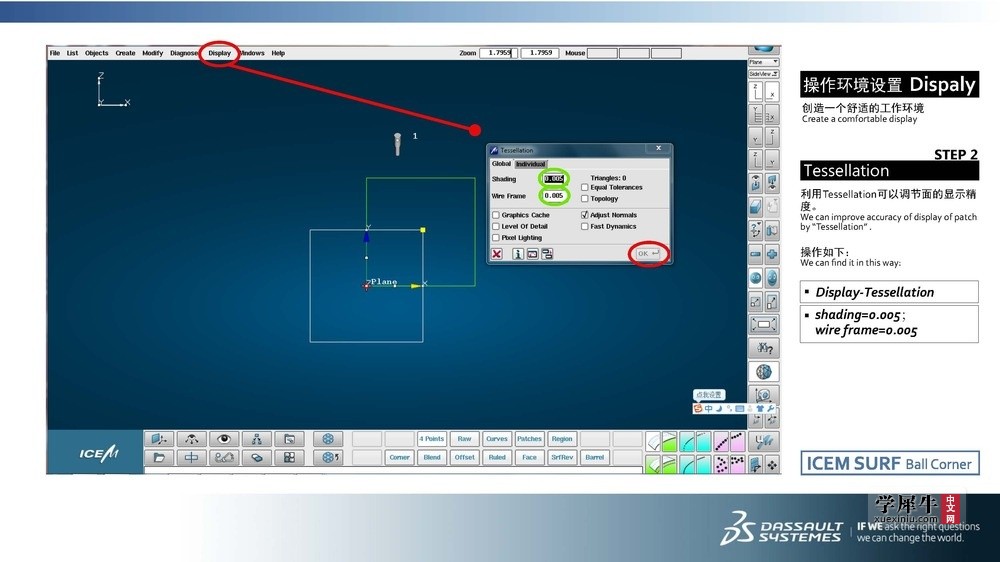Click the 点我设置 tooltip button
This screenshot has height=562, width=1000.
coord(709,395)
